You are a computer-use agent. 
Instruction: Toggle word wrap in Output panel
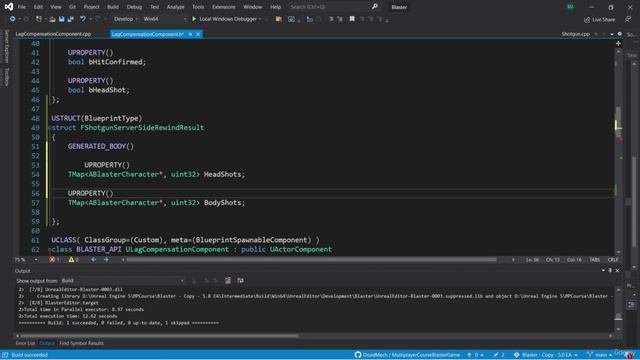coord(240,280)
